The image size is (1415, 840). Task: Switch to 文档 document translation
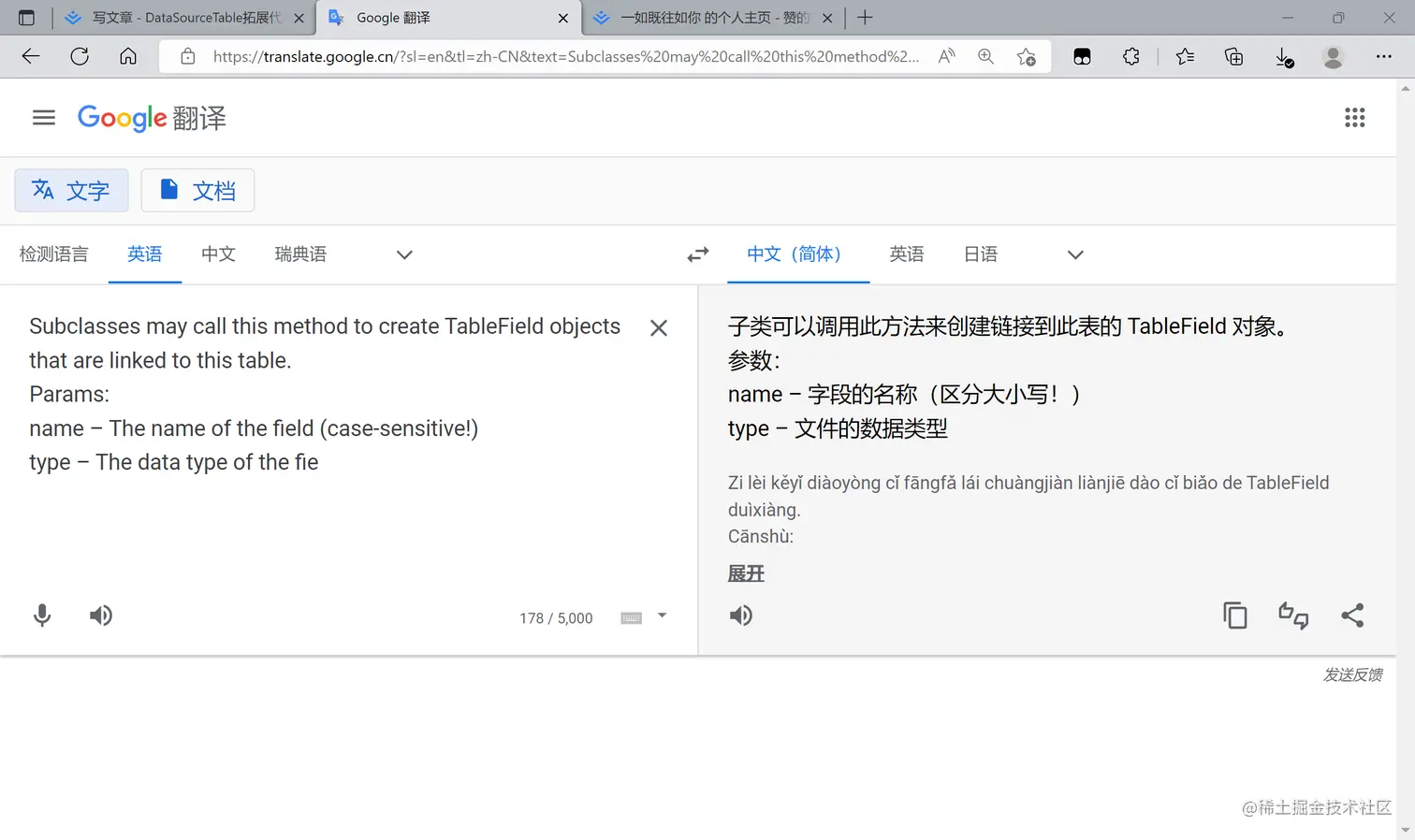(197, 191)
